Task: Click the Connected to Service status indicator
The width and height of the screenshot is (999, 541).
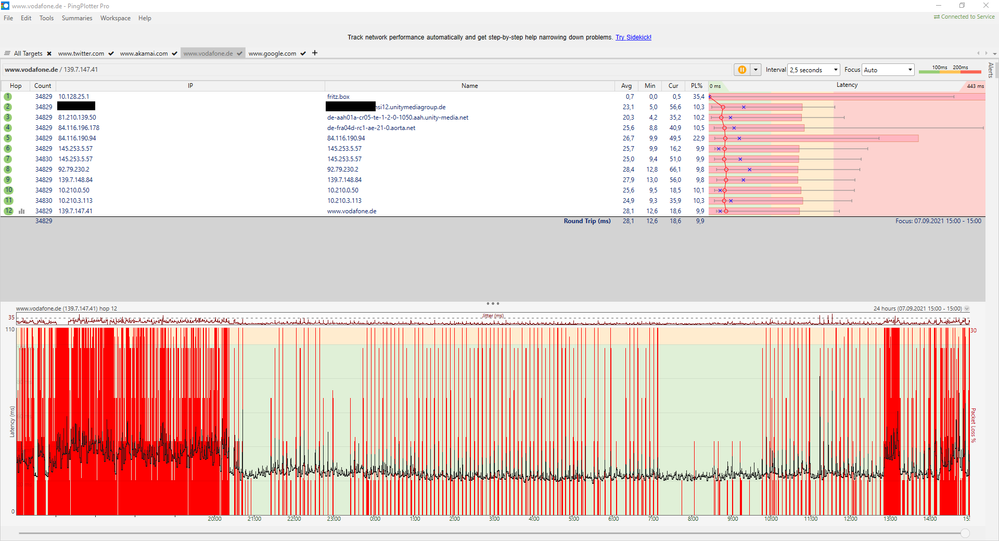Action: coord(964,17)
